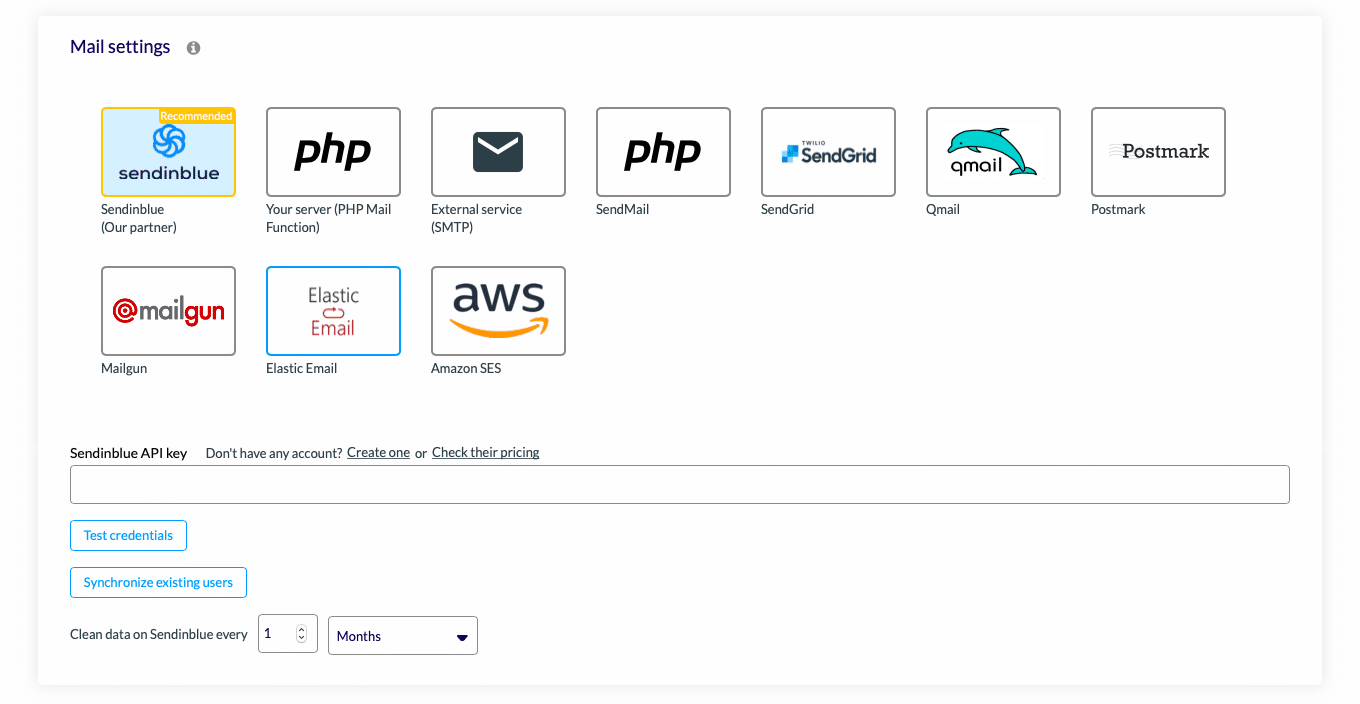Select the Postmark provider tile

point(1158,152)
